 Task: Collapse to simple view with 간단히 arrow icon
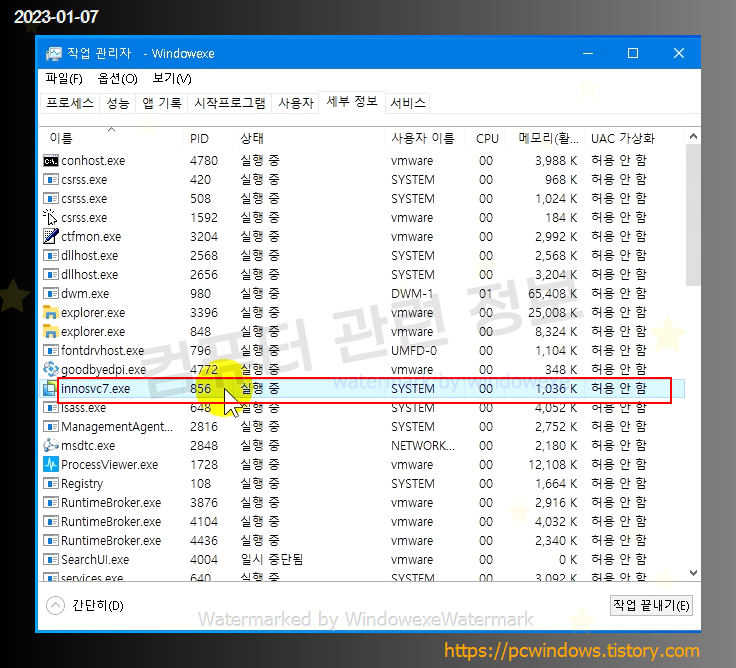click(55, 605)
